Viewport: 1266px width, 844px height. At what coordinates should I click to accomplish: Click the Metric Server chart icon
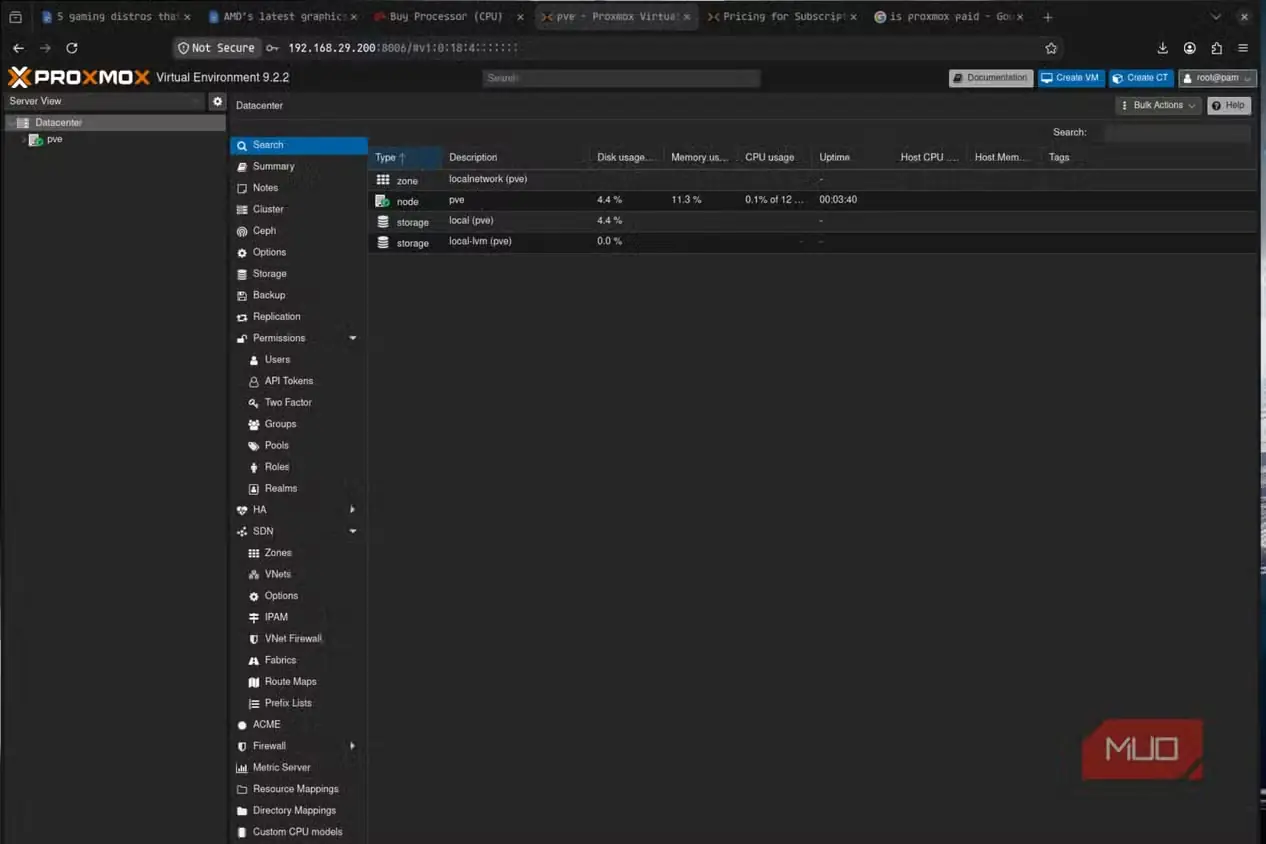tap(242, 768)
